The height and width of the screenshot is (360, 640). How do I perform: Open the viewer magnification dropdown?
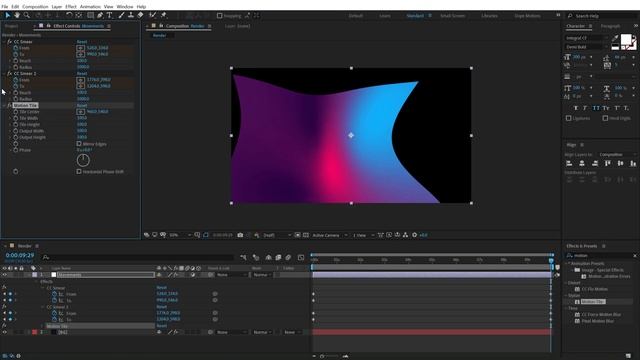180,235
